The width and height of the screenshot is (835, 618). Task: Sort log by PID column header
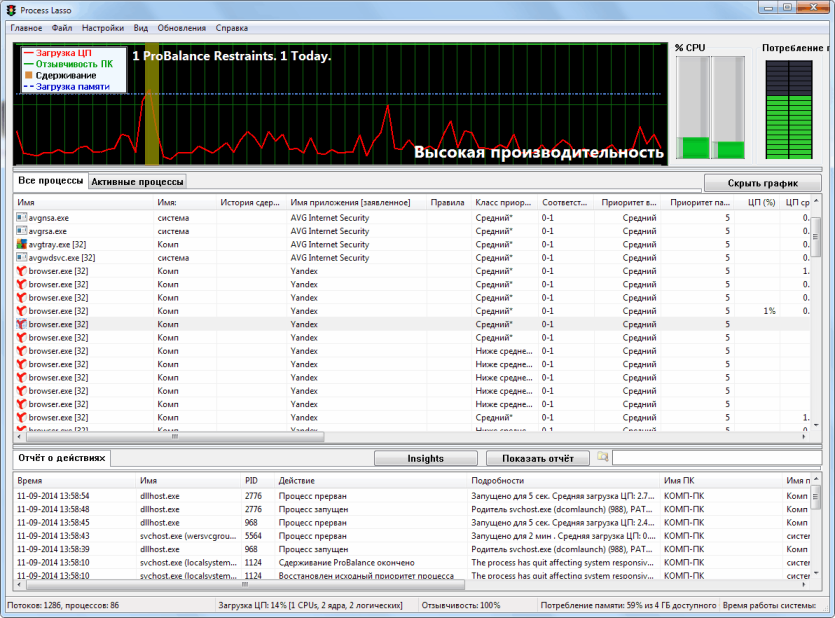(x=257, y=481)
